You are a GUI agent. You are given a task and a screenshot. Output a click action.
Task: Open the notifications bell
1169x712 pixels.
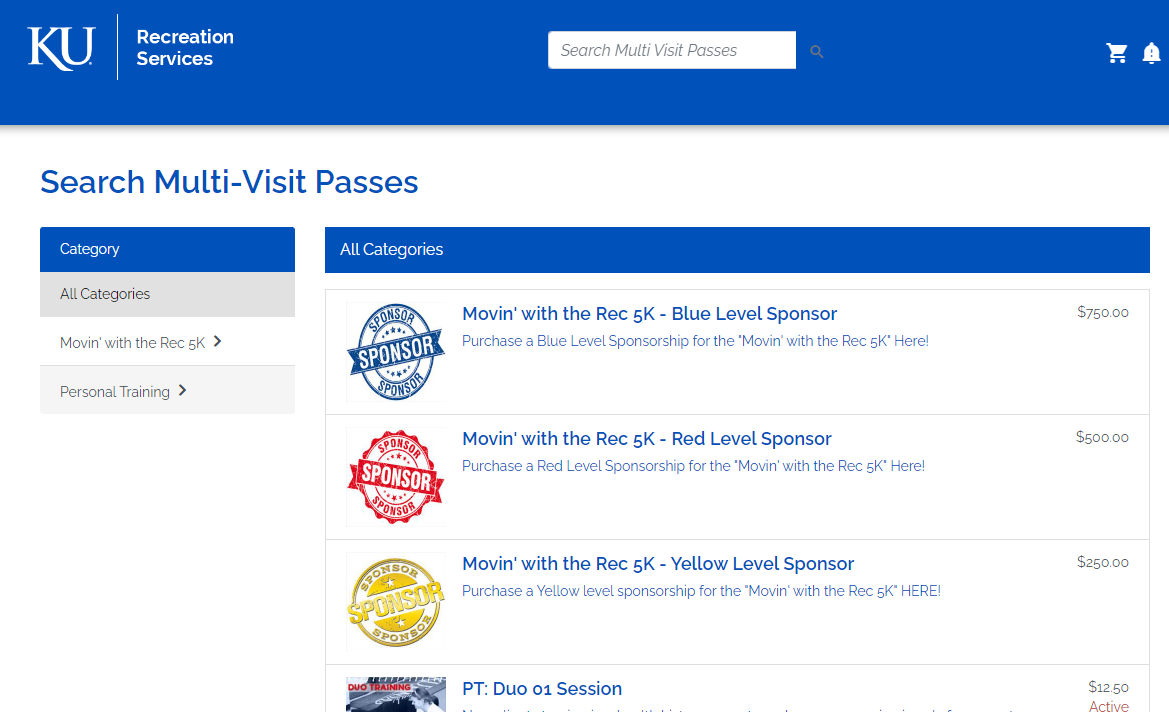pos(1151,53)
